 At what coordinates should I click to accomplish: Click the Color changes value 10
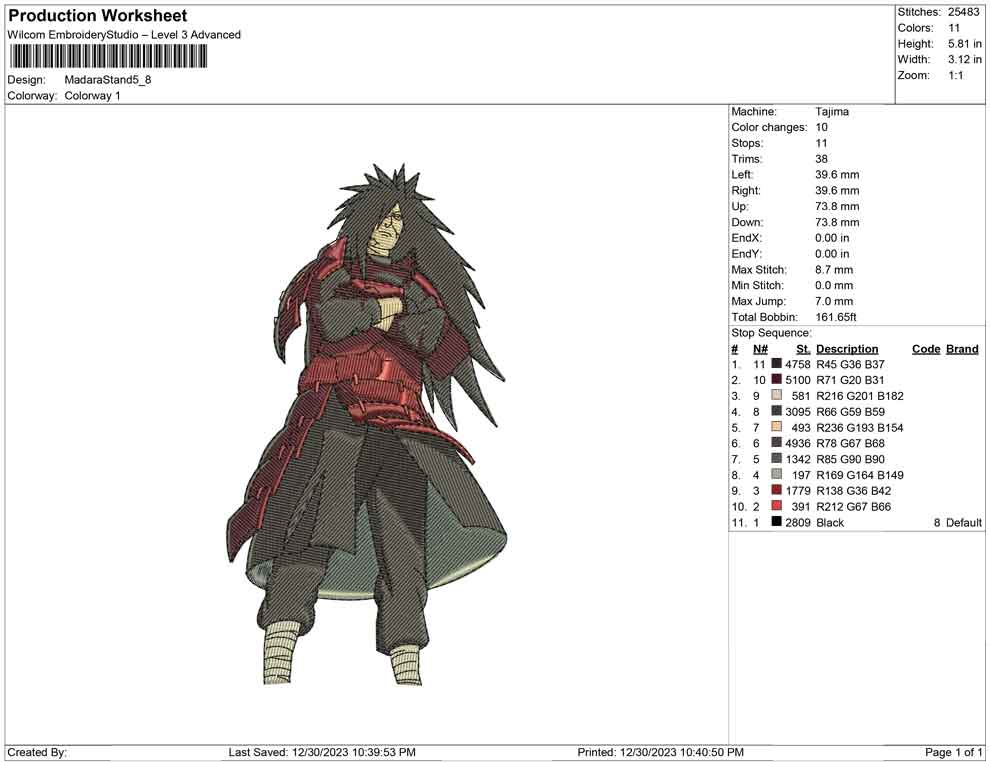tap(821, 128)
